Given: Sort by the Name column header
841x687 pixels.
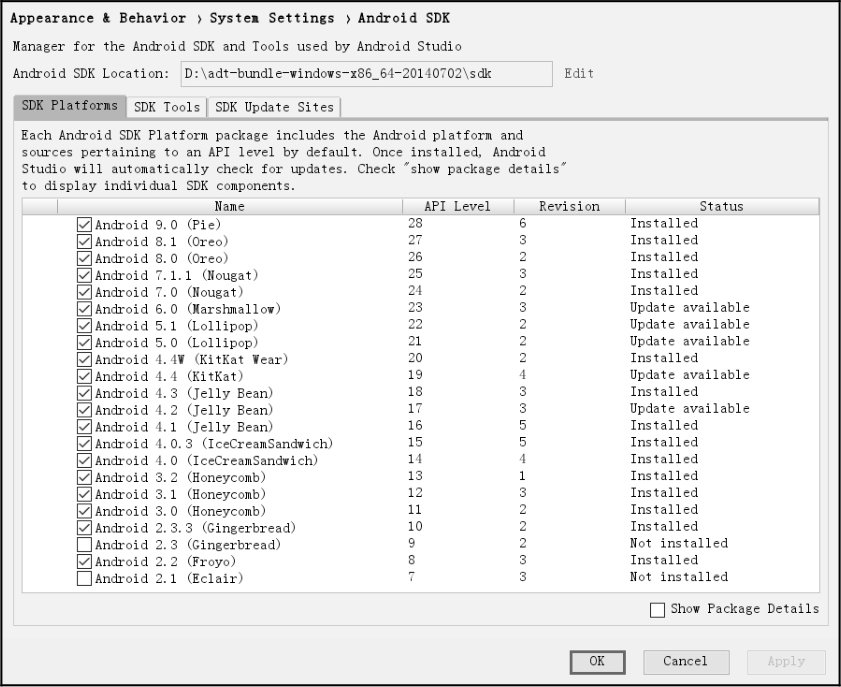Looking at the screenshot, I should click(x=229, y=207).
